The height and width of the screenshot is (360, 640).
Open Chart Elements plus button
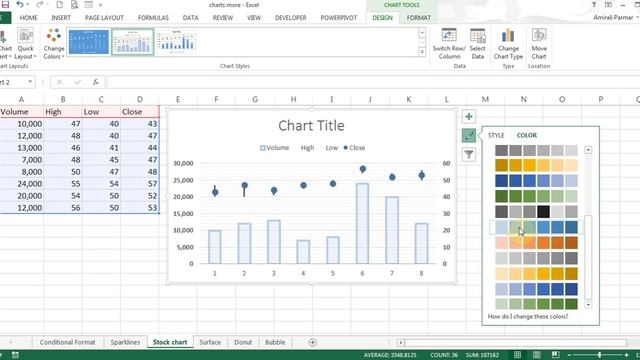(469, 116)
